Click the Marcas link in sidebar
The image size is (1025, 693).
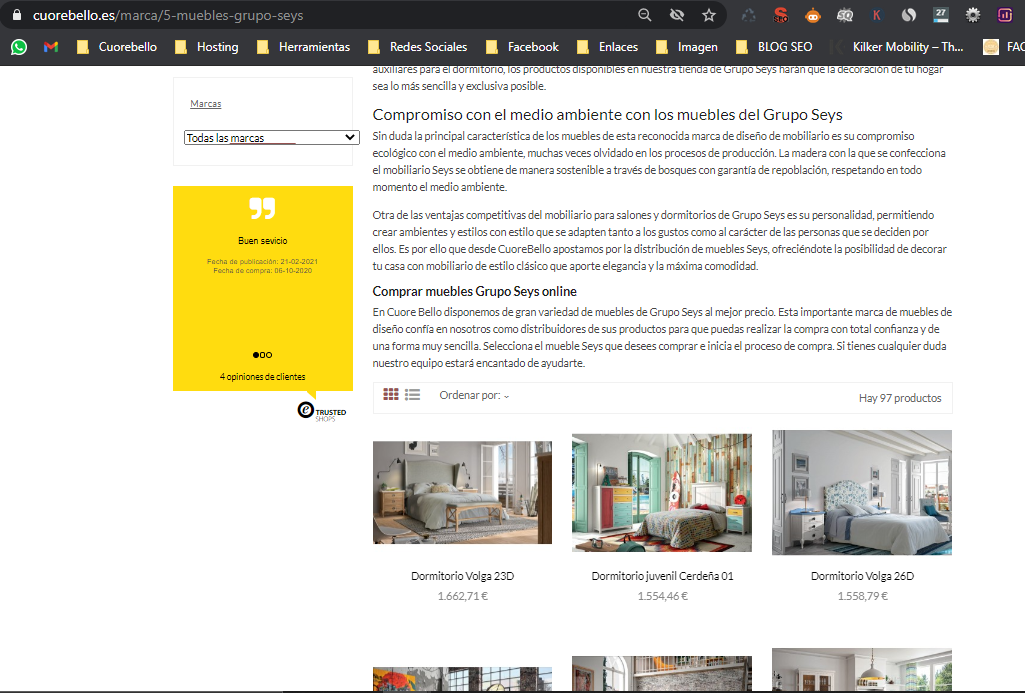[x=205, y=103]
